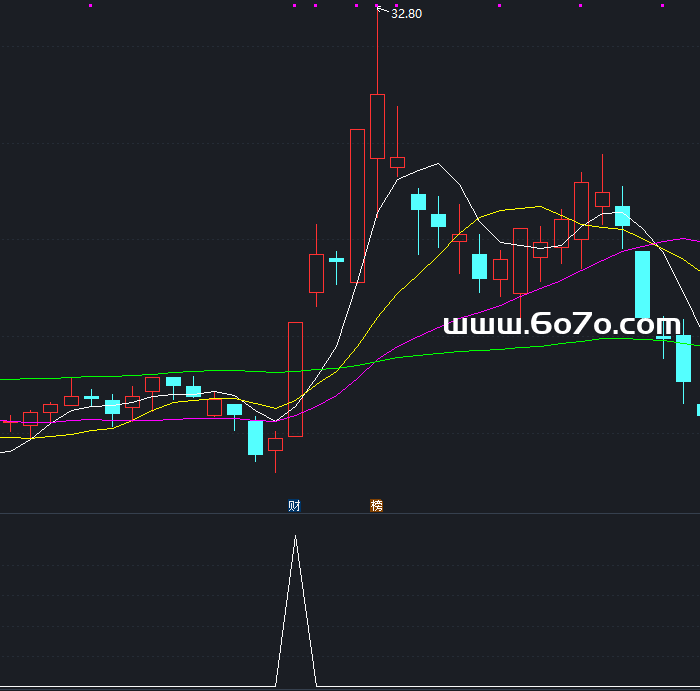Click the blue 财 marker icon
Image resolution: width=700 pixels, height=691 pixels.
tap(294, 506)
